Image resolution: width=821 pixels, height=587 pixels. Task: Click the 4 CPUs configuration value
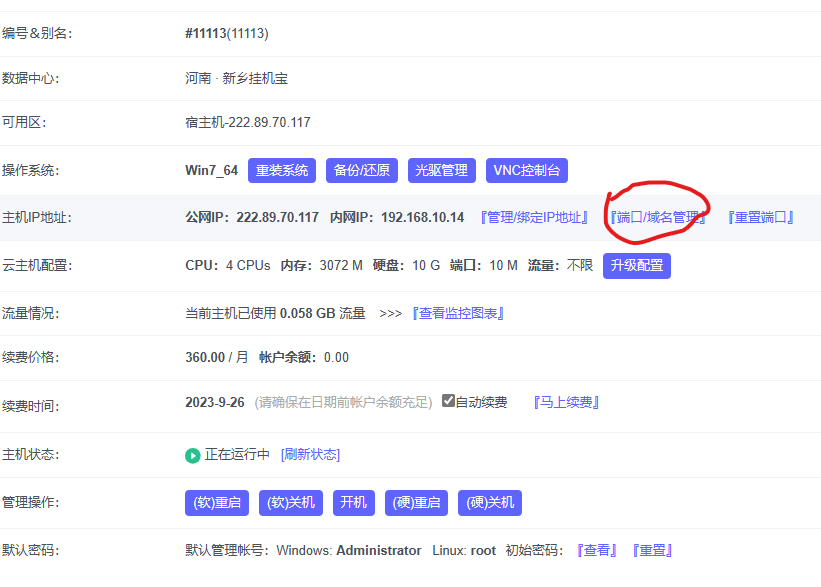click(248, 265)
